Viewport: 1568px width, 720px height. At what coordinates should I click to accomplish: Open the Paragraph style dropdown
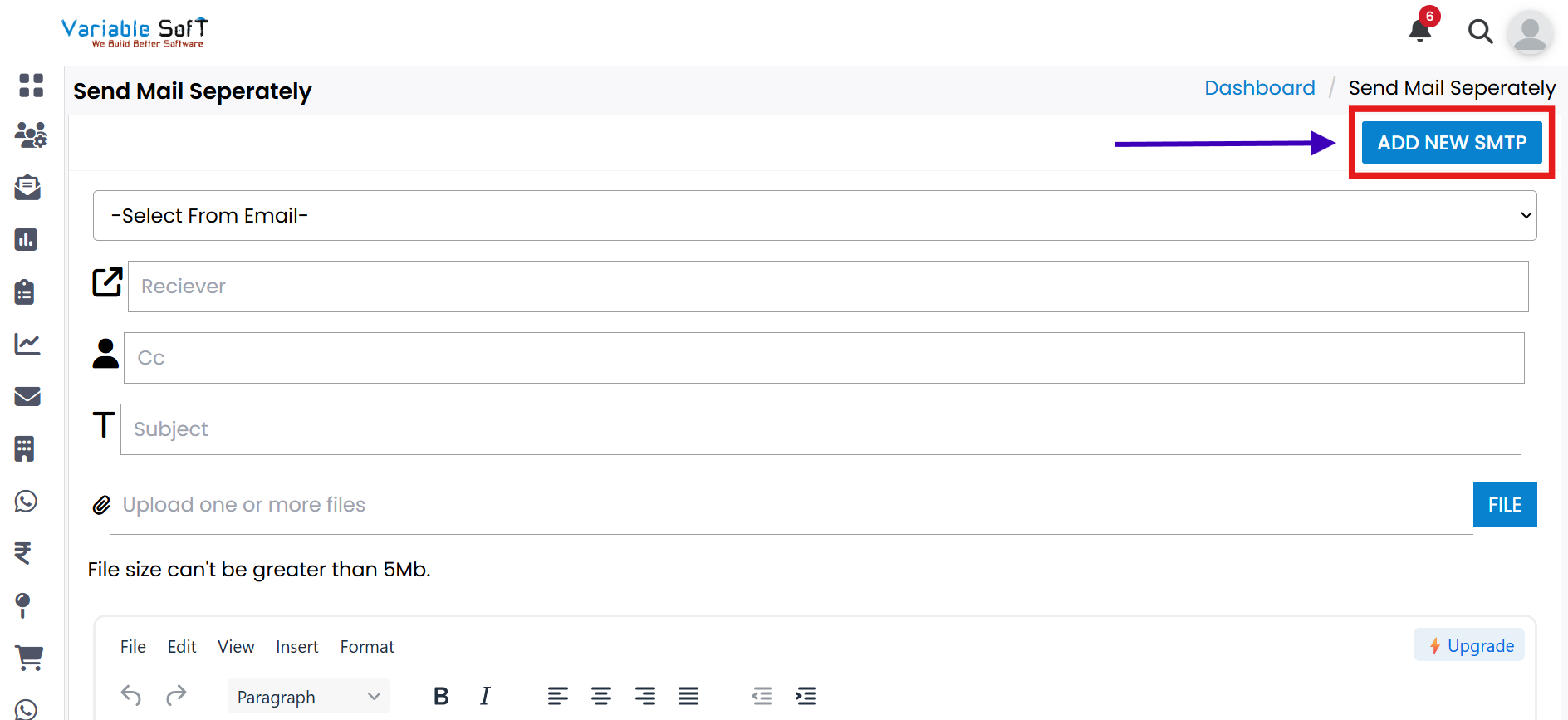(308, 697)
